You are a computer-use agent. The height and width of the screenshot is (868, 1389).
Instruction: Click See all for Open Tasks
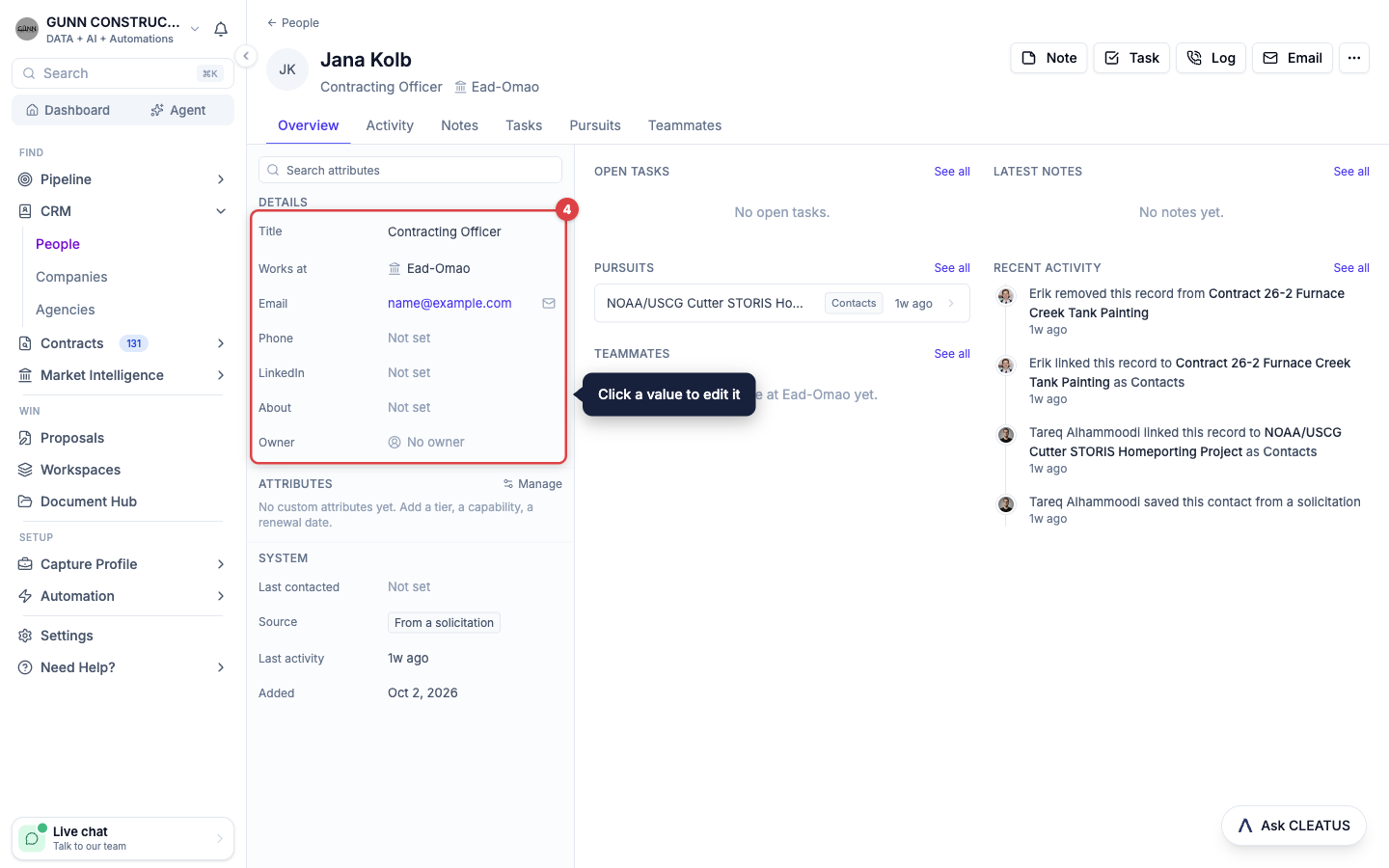952,172
